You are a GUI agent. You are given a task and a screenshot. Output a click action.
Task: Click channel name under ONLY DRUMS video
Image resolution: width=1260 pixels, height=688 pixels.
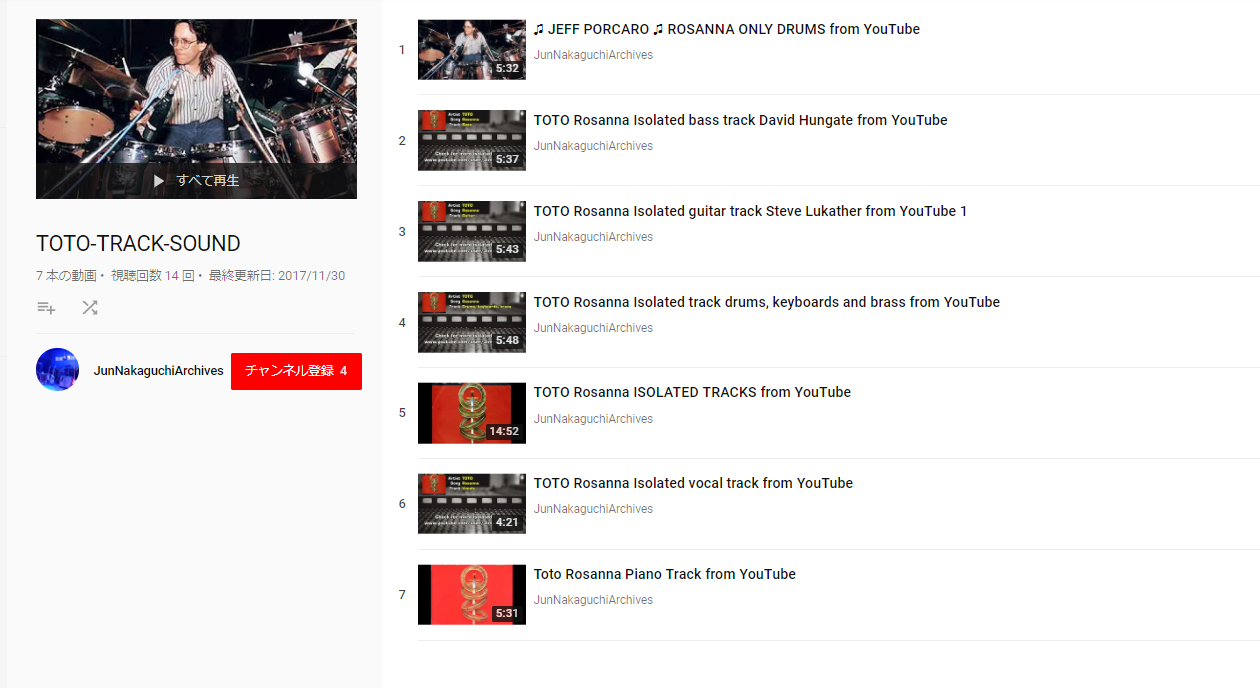(x=593, y=55)
